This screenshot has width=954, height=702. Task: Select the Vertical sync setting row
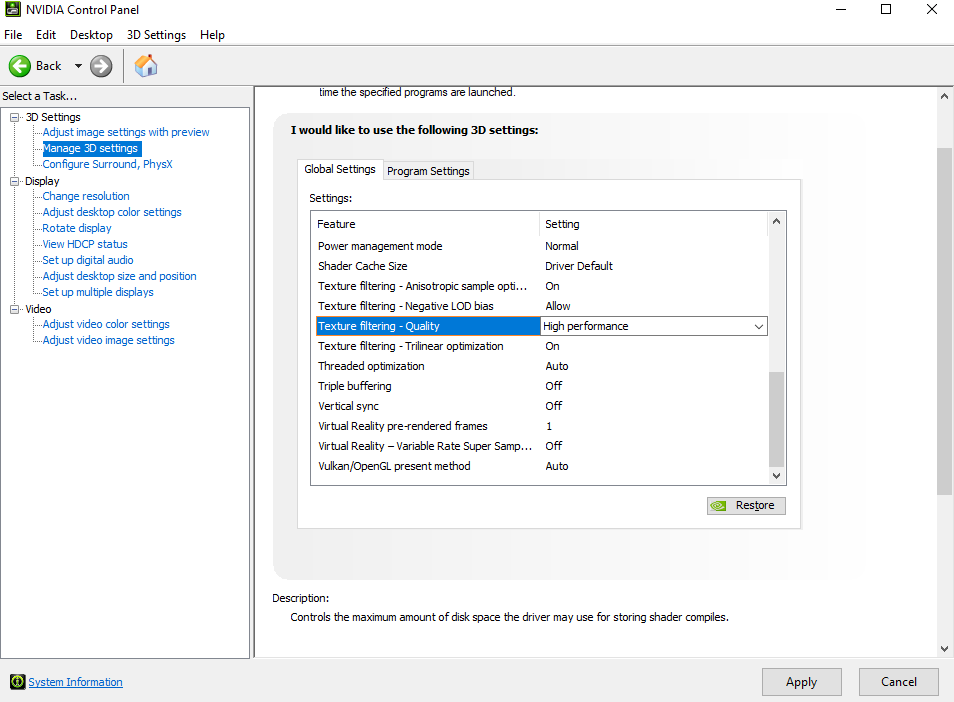541,406
